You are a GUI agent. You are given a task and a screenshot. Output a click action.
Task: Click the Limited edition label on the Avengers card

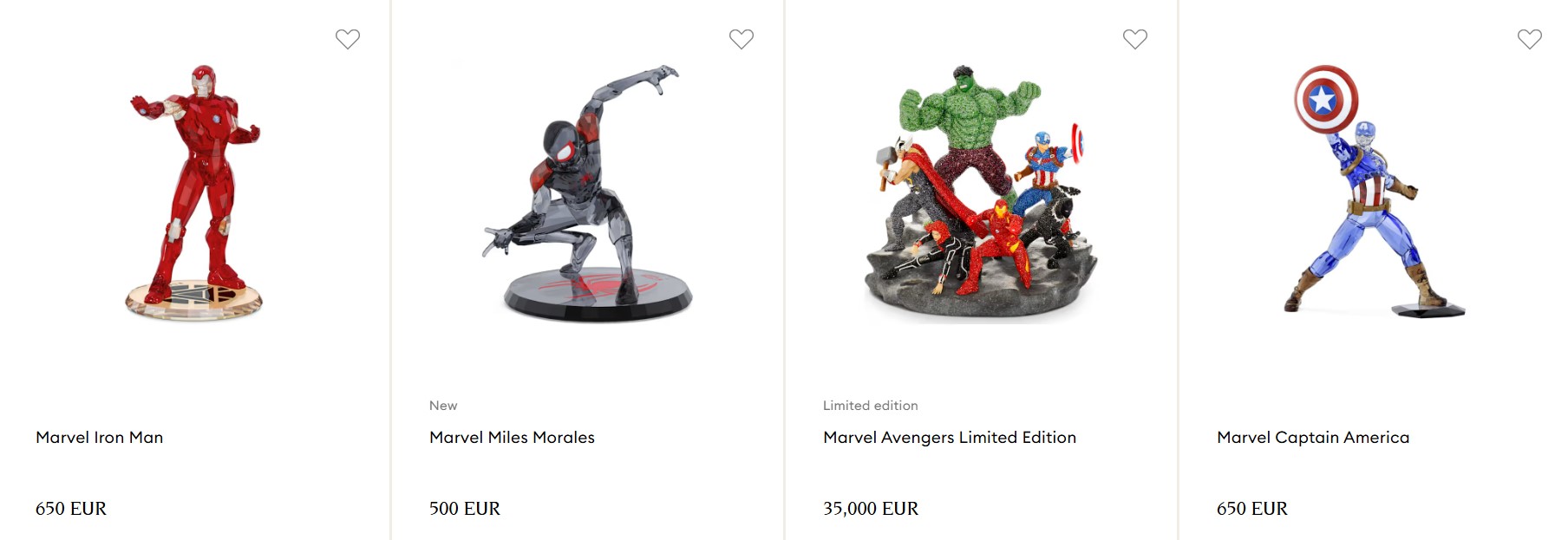click(870, 405)
